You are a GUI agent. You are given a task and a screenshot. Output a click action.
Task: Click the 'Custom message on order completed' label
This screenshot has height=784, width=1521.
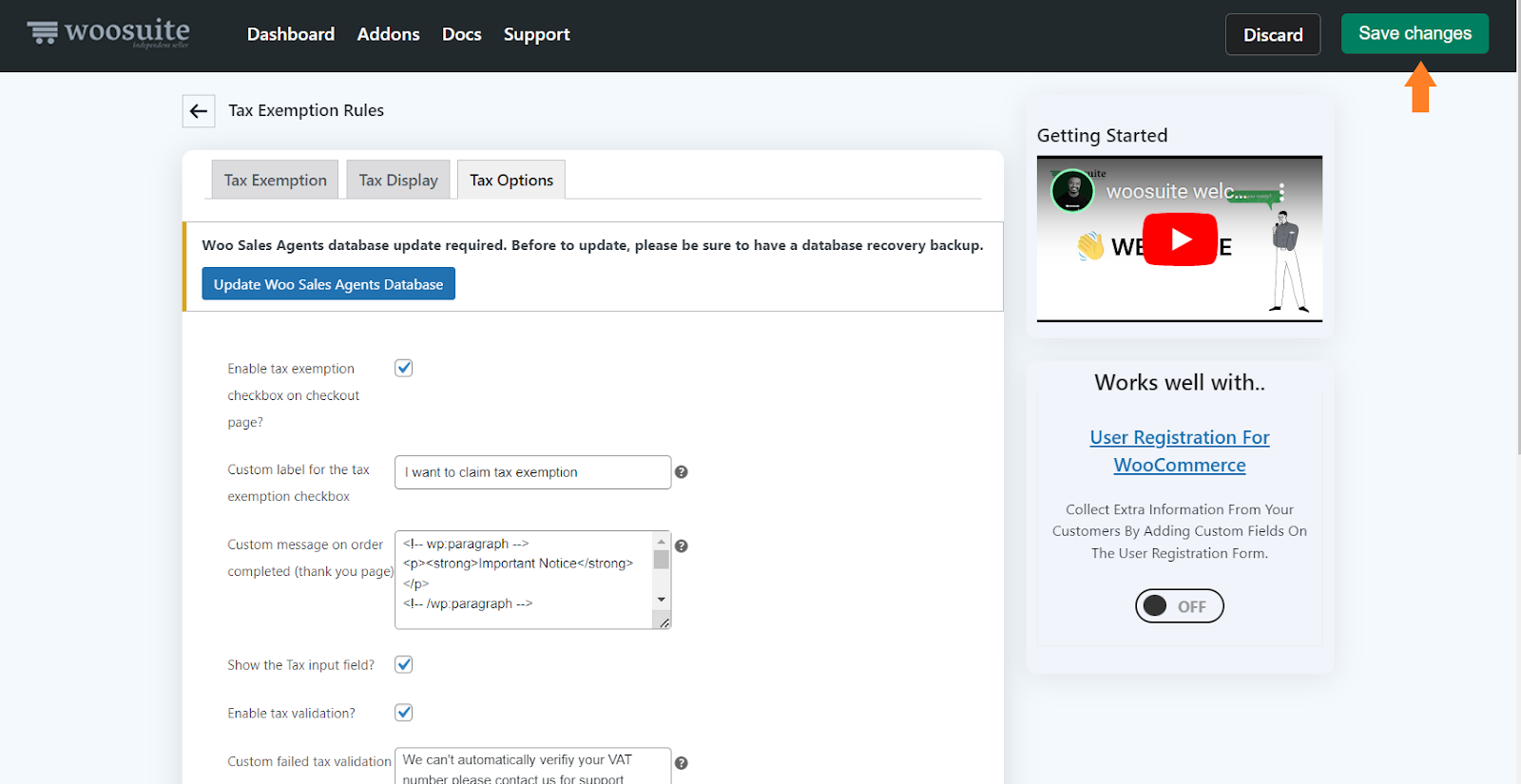(x=310, y=558)
